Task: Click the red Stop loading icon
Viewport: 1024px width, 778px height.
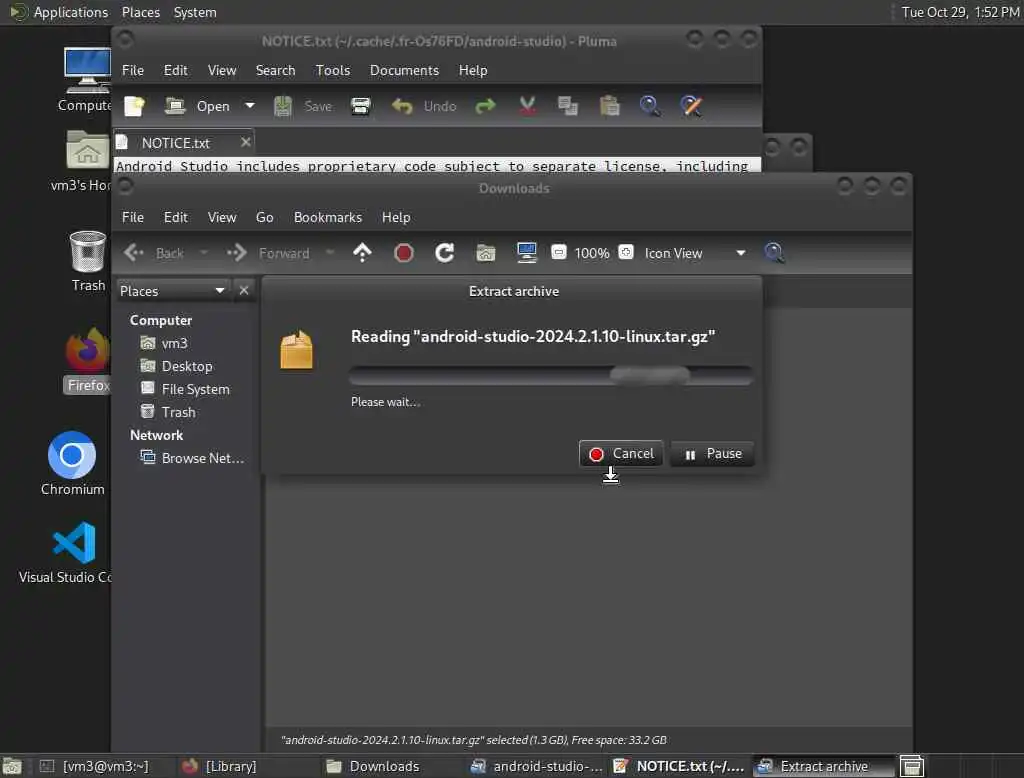Action: tap(404, 252)
